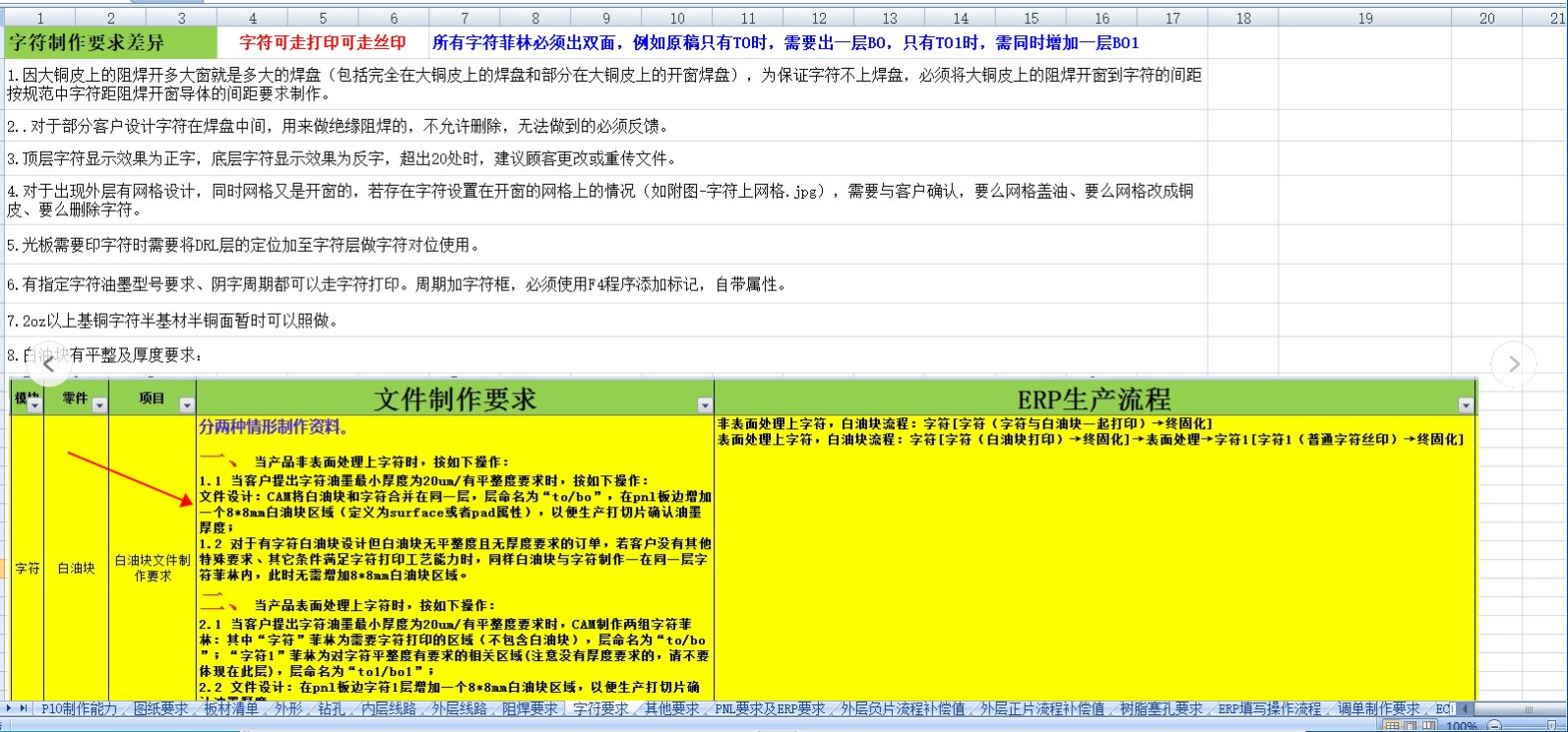The width and height of the screenshot is (1568, 732).
Task: Switch to the 外层线路 sheet tab
Action: coord(460,708)
